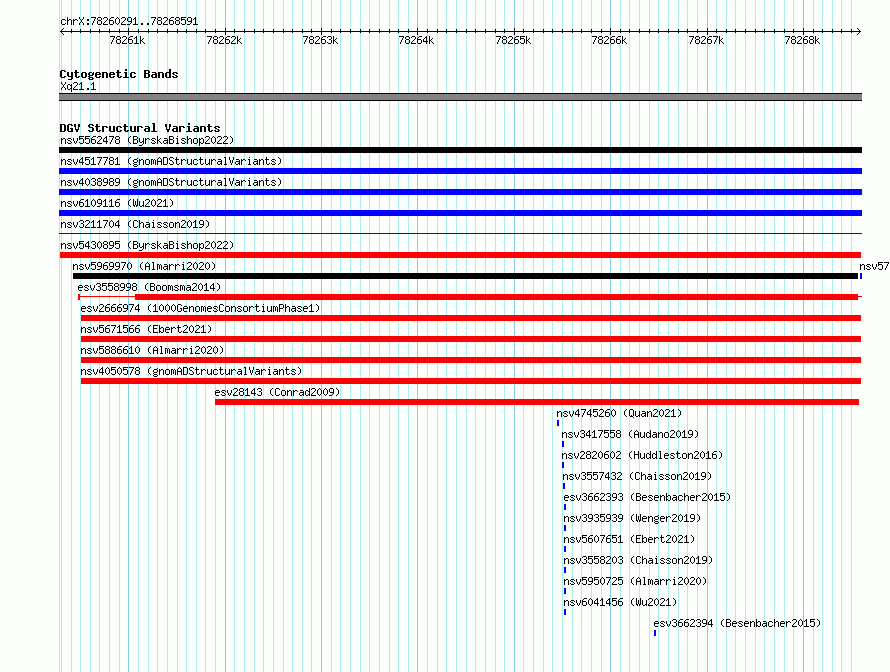890x672 pixels.
Task: Click the black bar under nsv5969970
Action: click(465, 276)
